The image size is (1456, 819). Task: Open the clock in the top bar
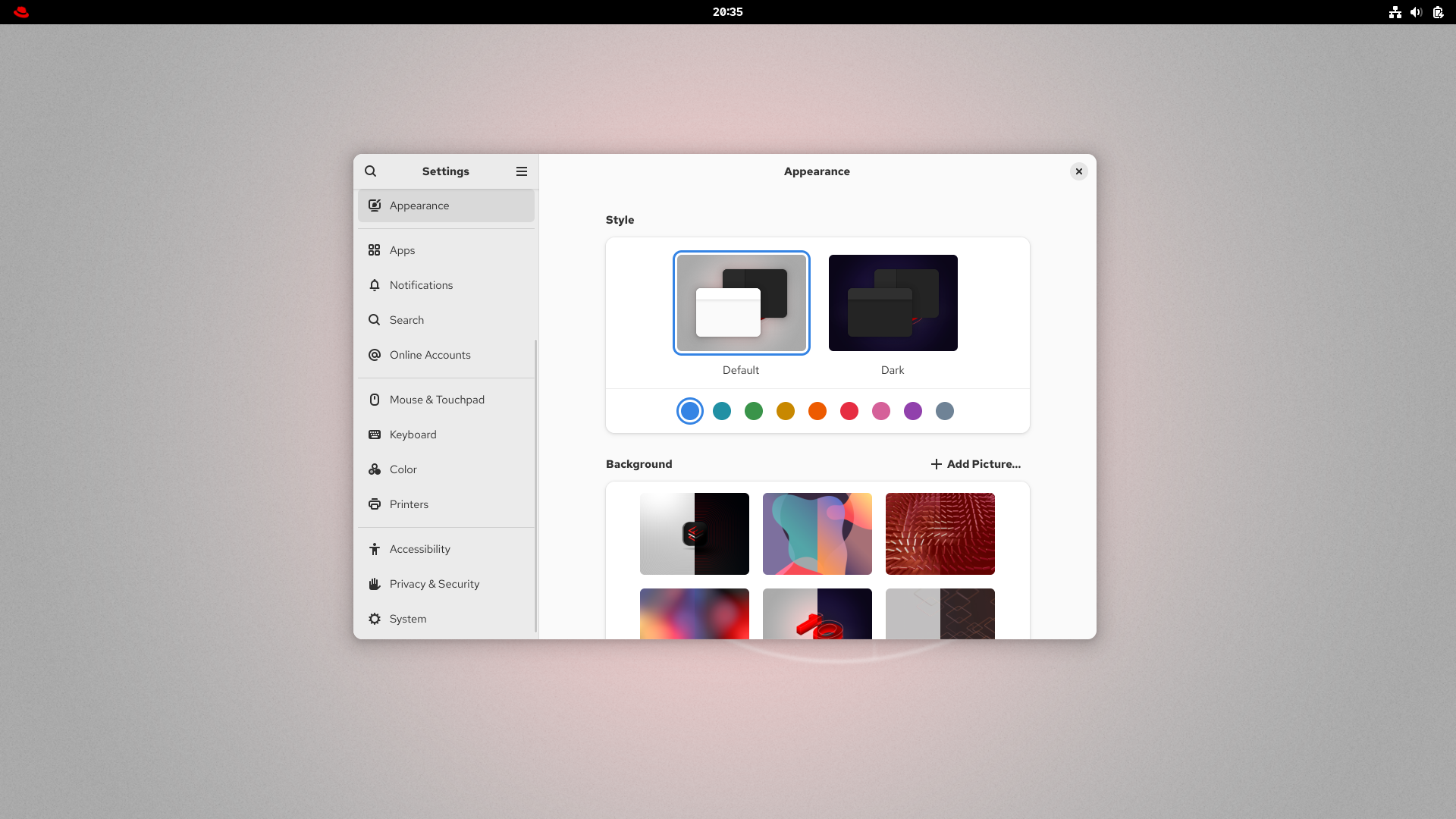(x=728, y=12)
